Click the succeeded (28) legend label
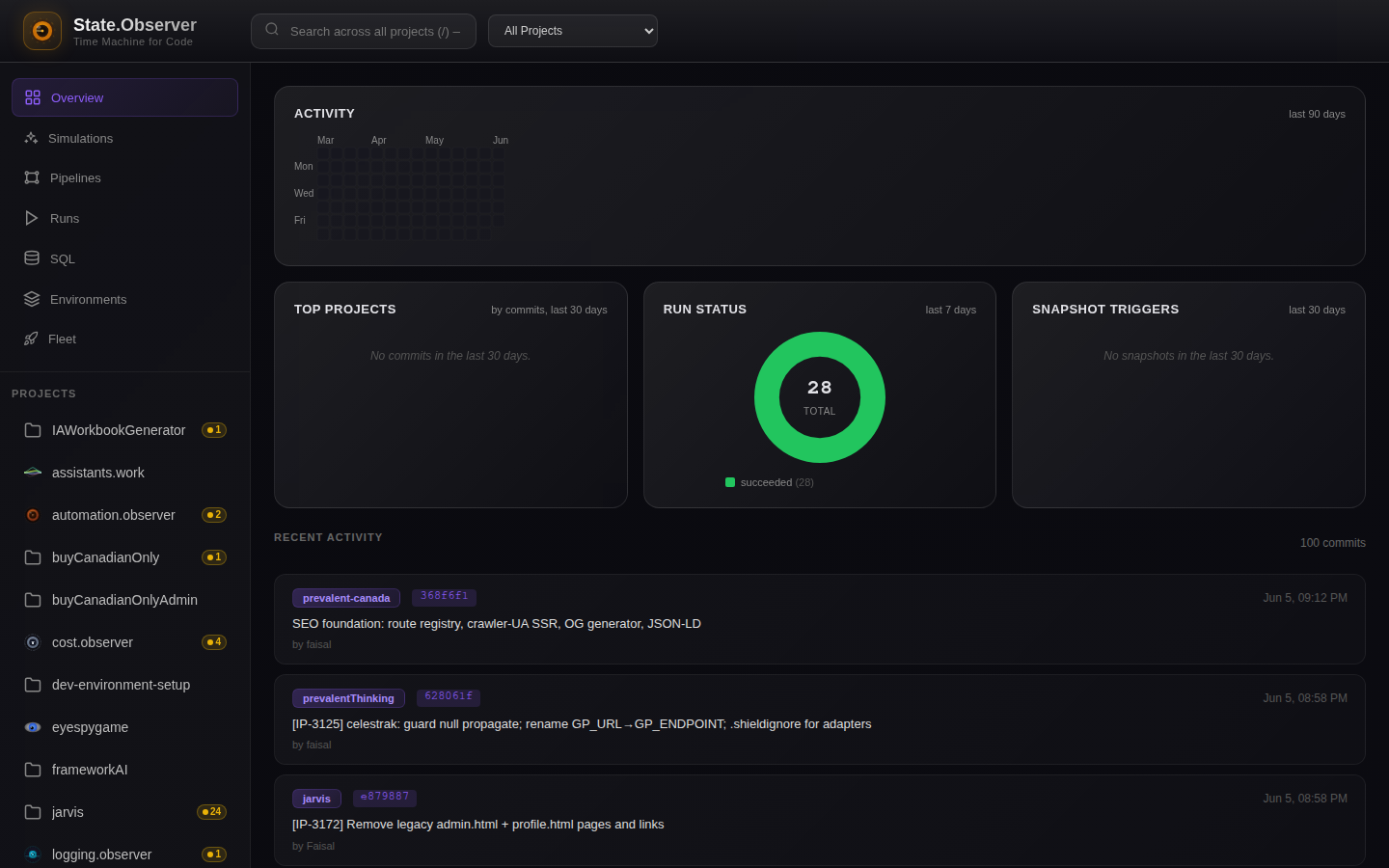Viewport: 1389px width, 868px height. click(777, 482)
